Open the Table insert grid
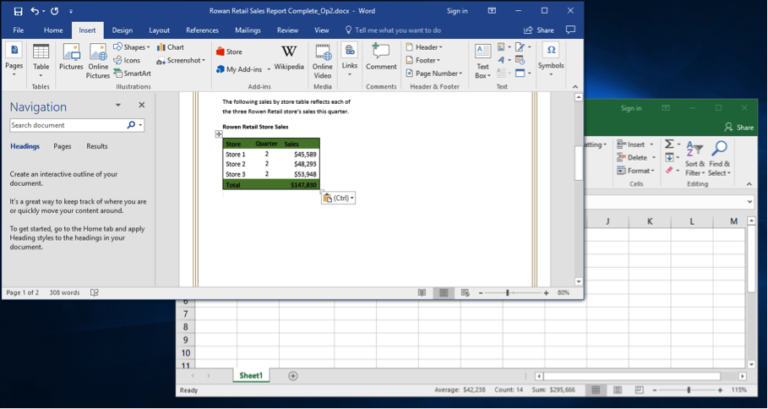768x409 pixels. click(x=41, y=59)
